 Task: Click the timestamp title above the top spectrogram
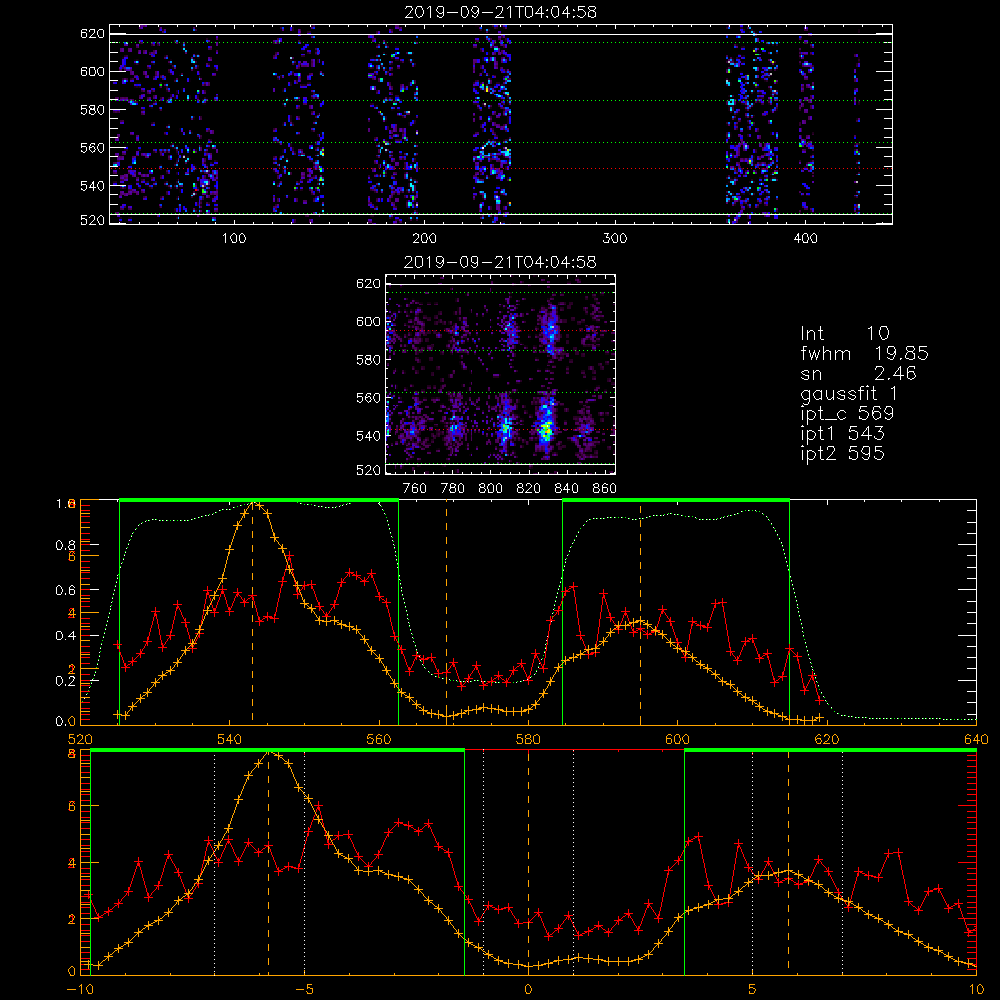coord(501,12)
